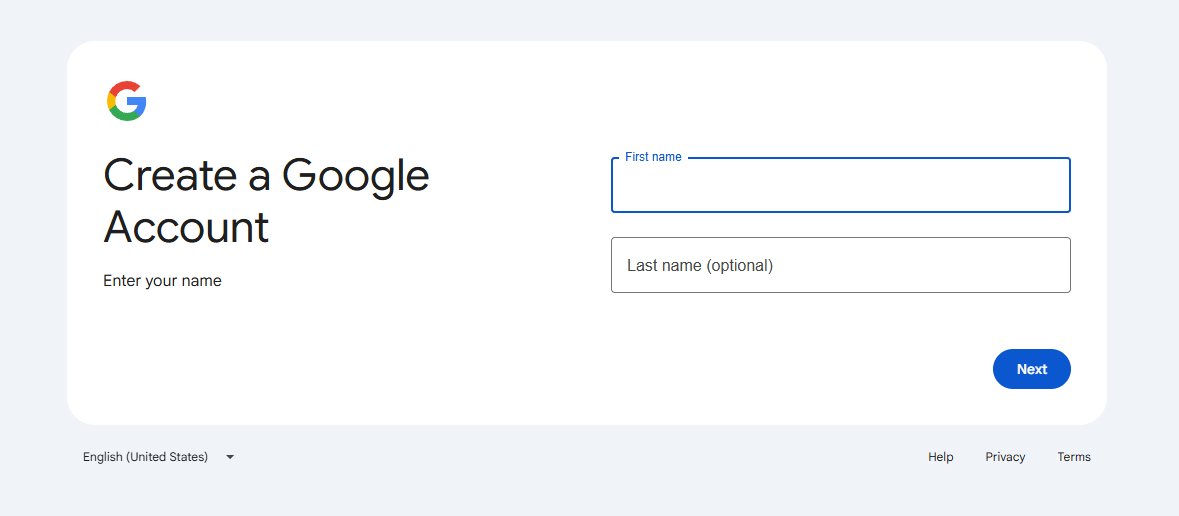Click the word Account in the heading
The width and height of the screenshot is (1179, 516).
pyautogui.click(x=186, y=227)
